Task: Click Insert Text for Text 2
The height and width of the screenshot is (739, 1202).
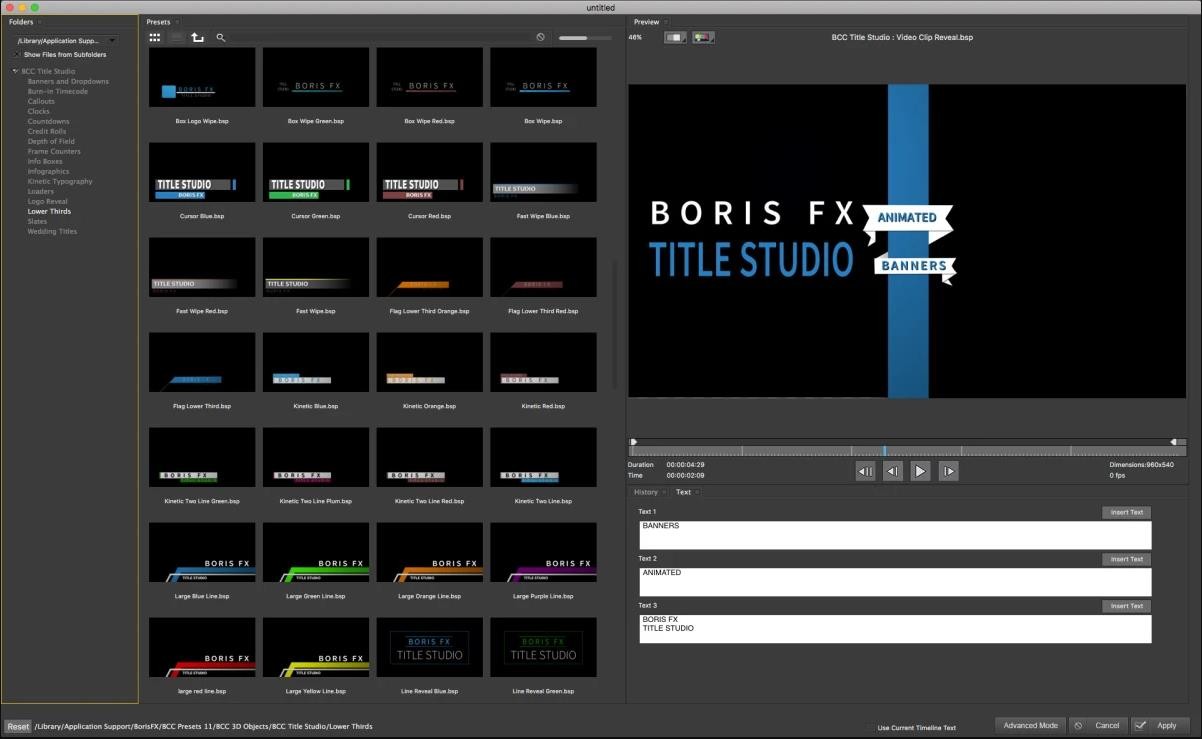Action: (1126, 558)
